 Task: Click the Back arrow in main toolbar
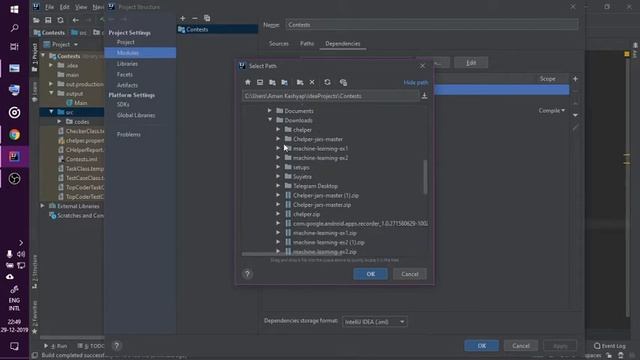76,20
